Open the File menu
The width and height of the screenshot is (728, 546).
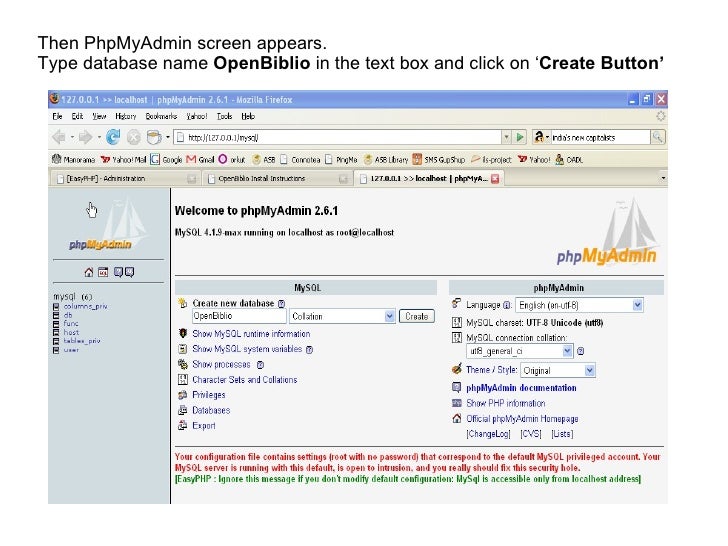click(x=58, y=116)
